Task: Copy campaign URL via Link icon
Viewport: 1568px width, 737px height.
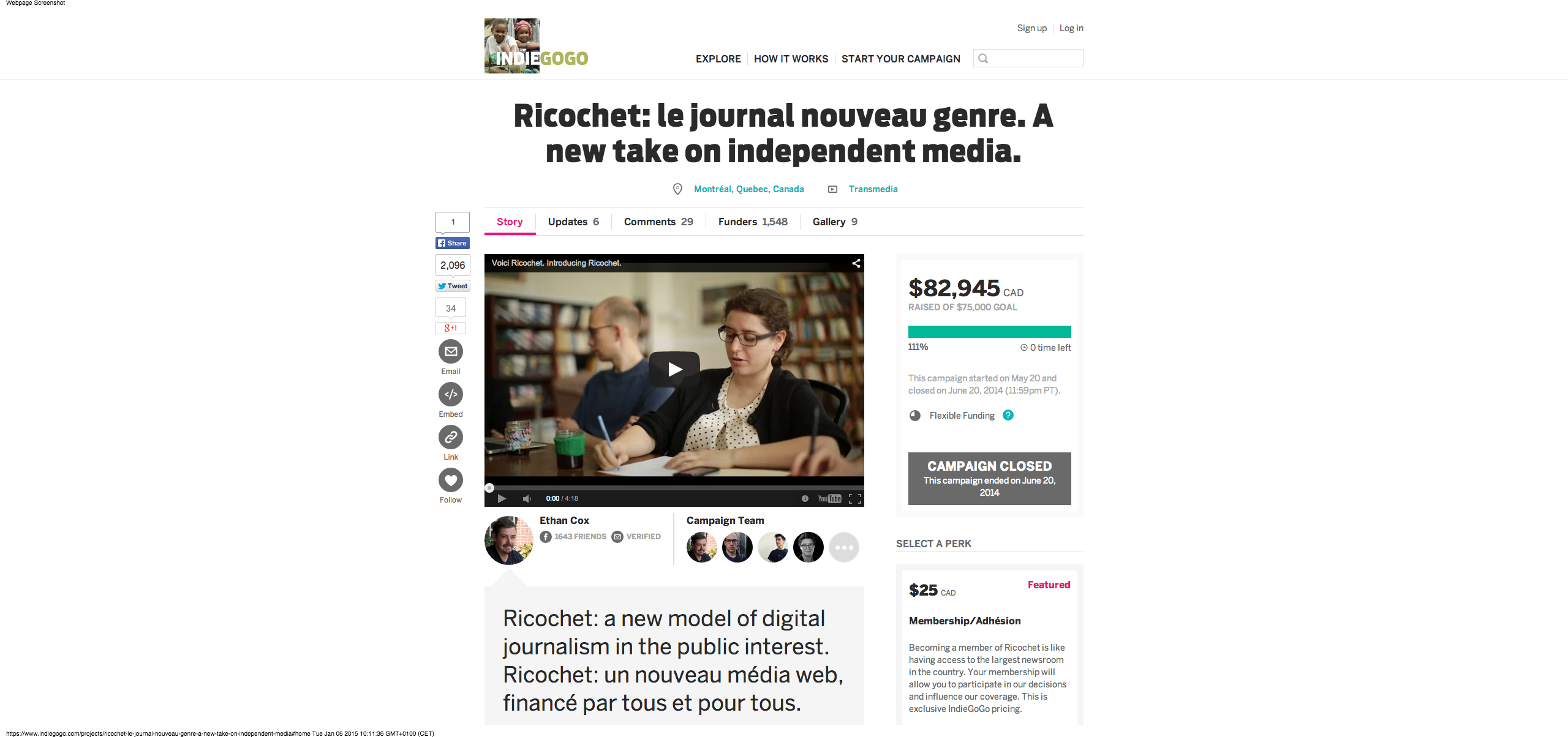Action: click(x=451, y=437)
